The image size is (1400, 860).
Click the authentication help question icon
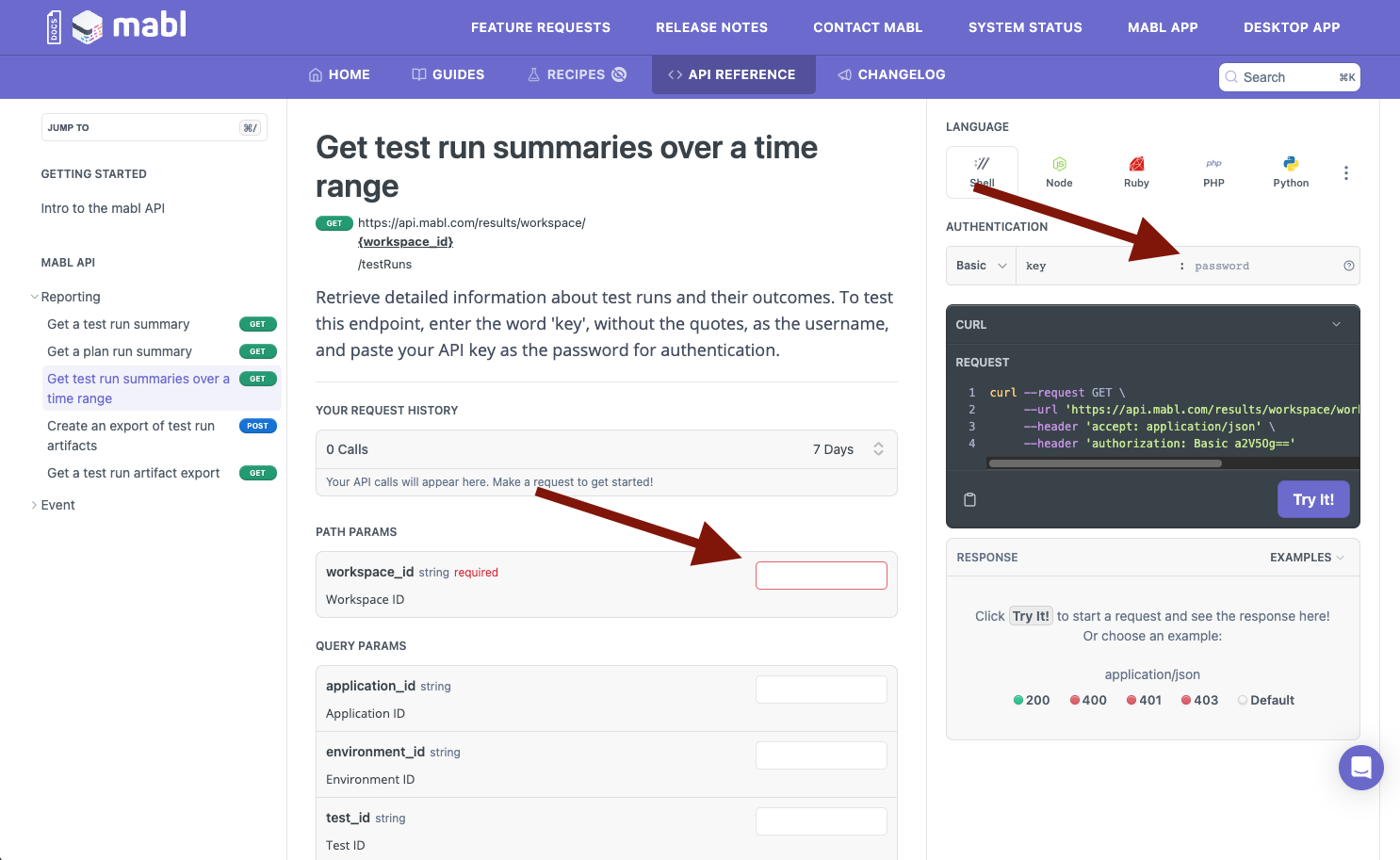pos(1348,266)
